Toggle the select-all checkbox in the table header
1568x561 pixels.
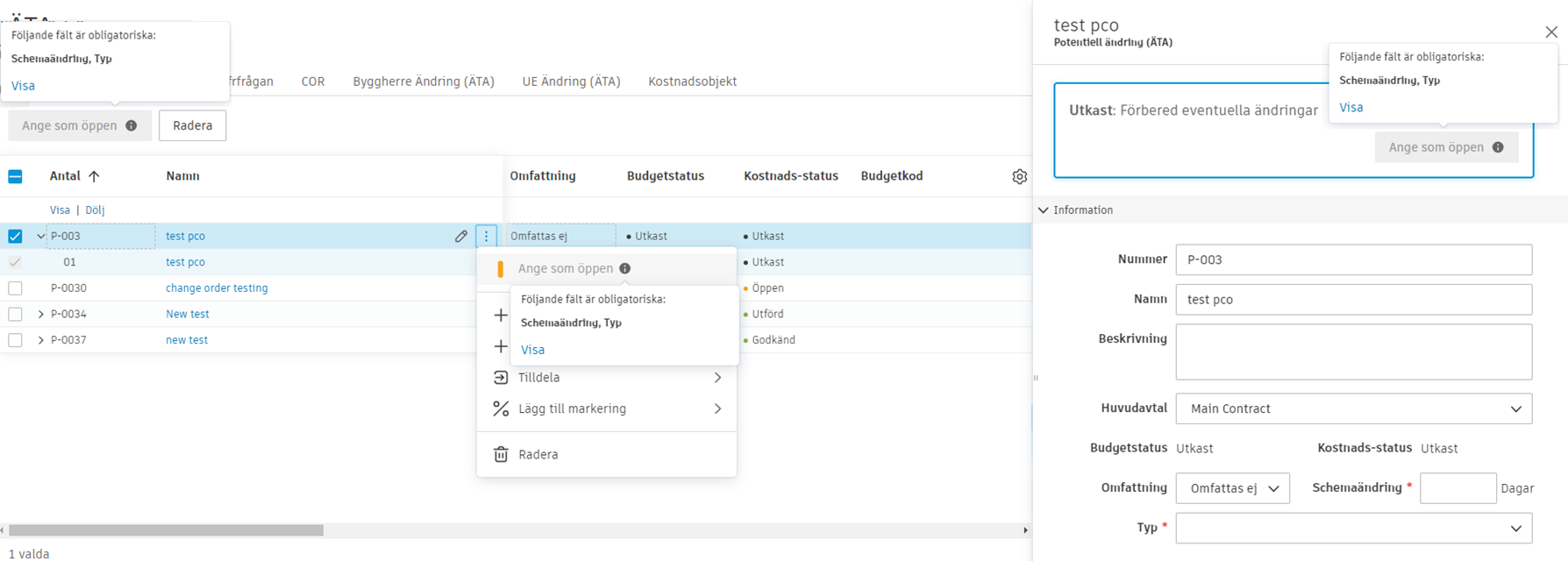(x=15, y=176)
